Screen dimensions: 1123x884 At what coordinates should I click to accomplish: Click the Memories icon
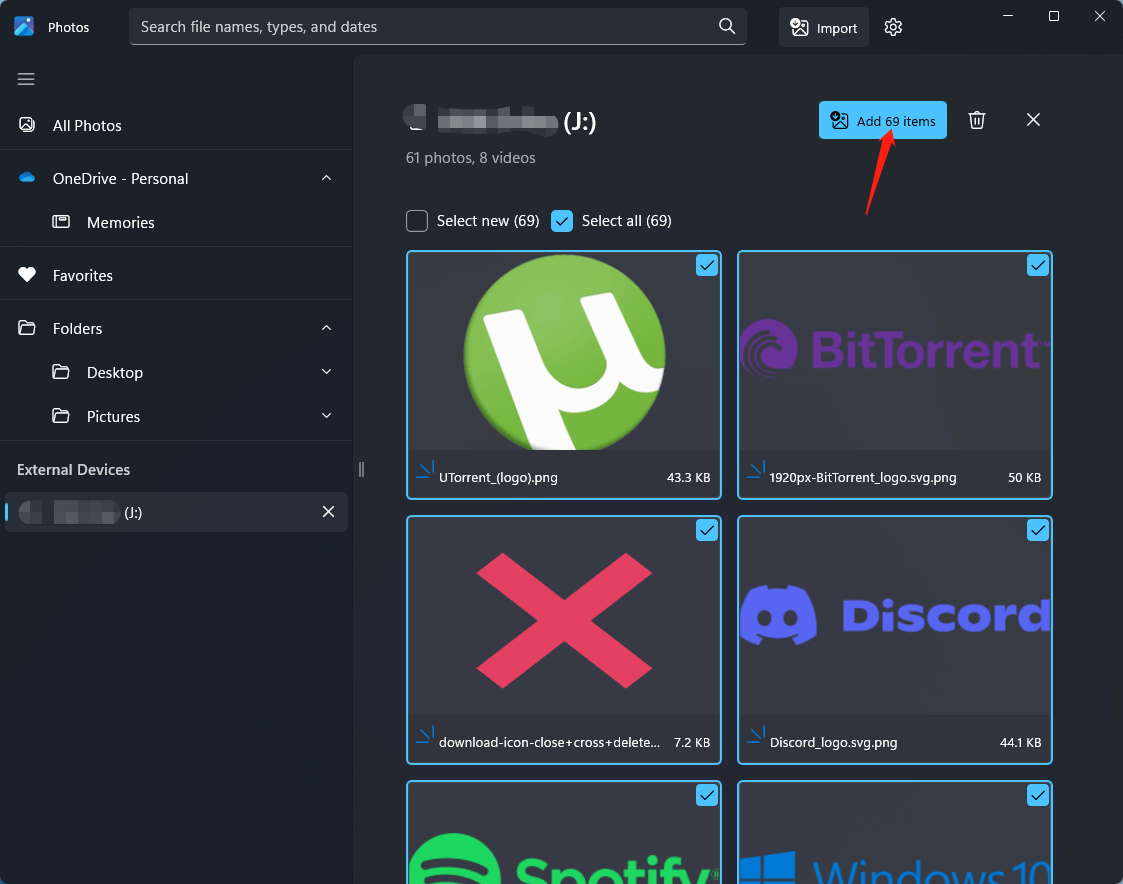[x=61, y=221]
